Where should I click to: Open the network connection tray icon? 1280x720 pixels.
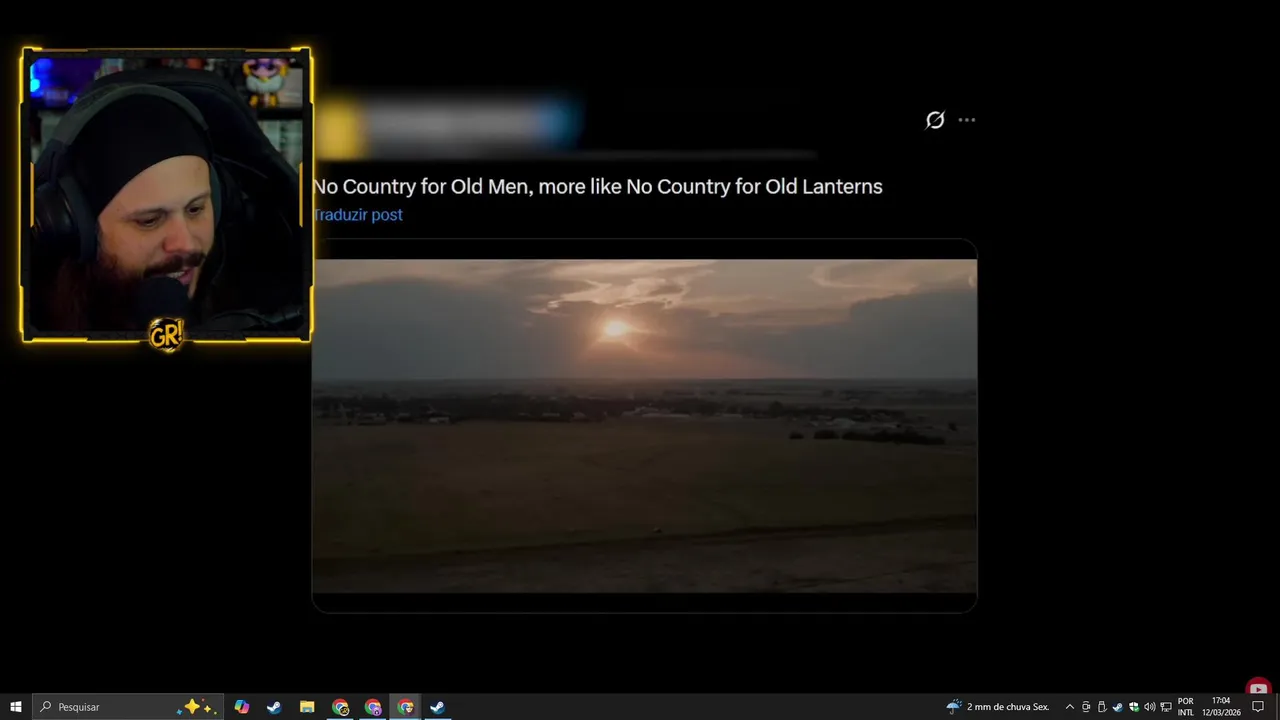pos(1166,707)
